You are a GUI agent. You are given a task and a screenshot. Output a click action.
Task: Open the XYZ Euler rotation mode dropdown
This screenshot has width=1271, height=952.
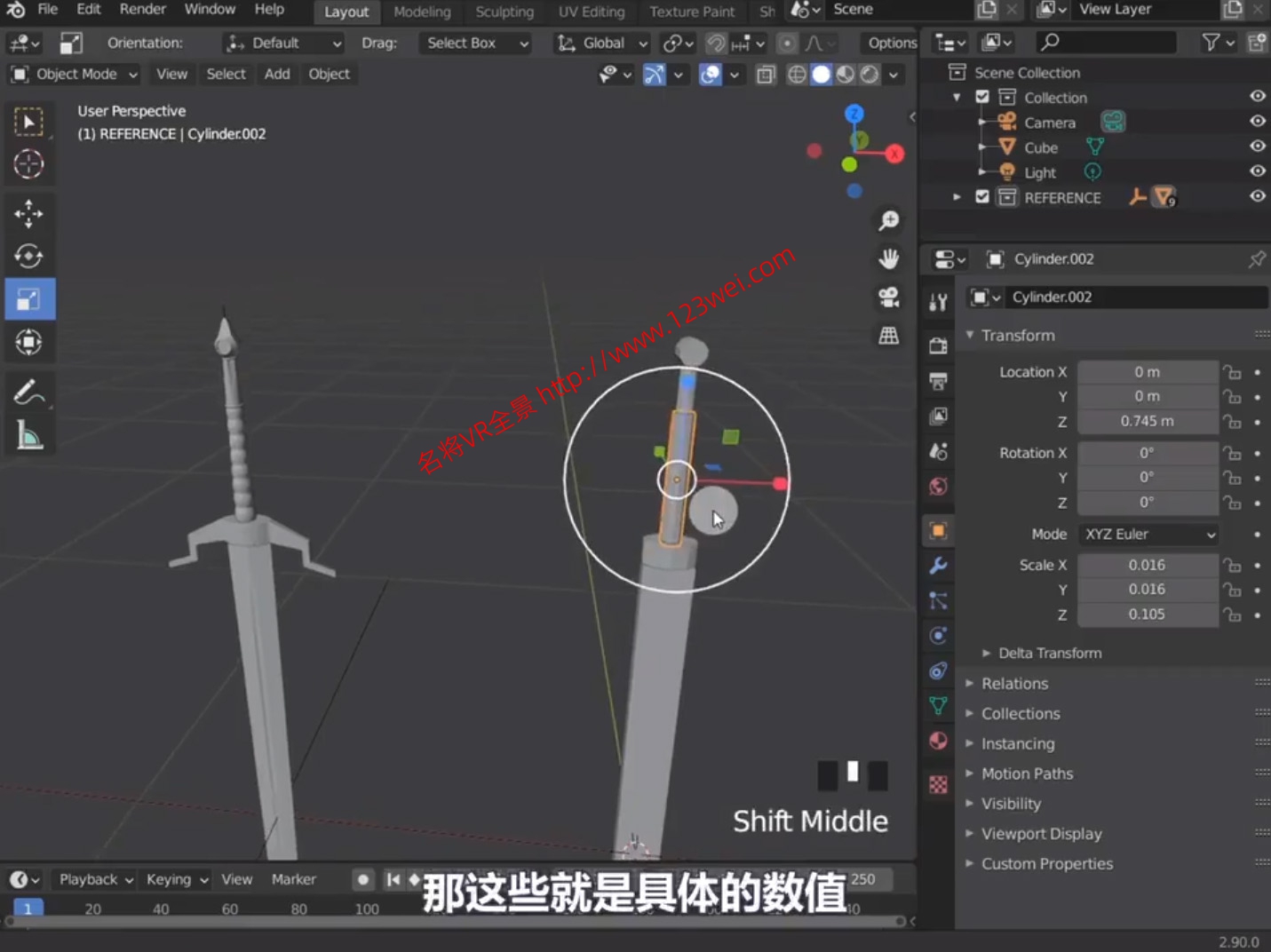pyautogui.click(x=1148, y=534)
